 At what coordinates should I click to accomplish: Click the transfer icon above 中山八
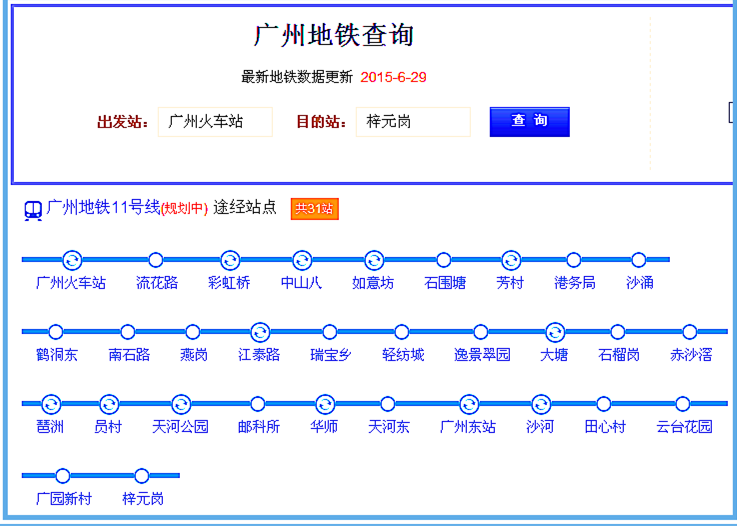pyautogui.click(x=302, y=259)
